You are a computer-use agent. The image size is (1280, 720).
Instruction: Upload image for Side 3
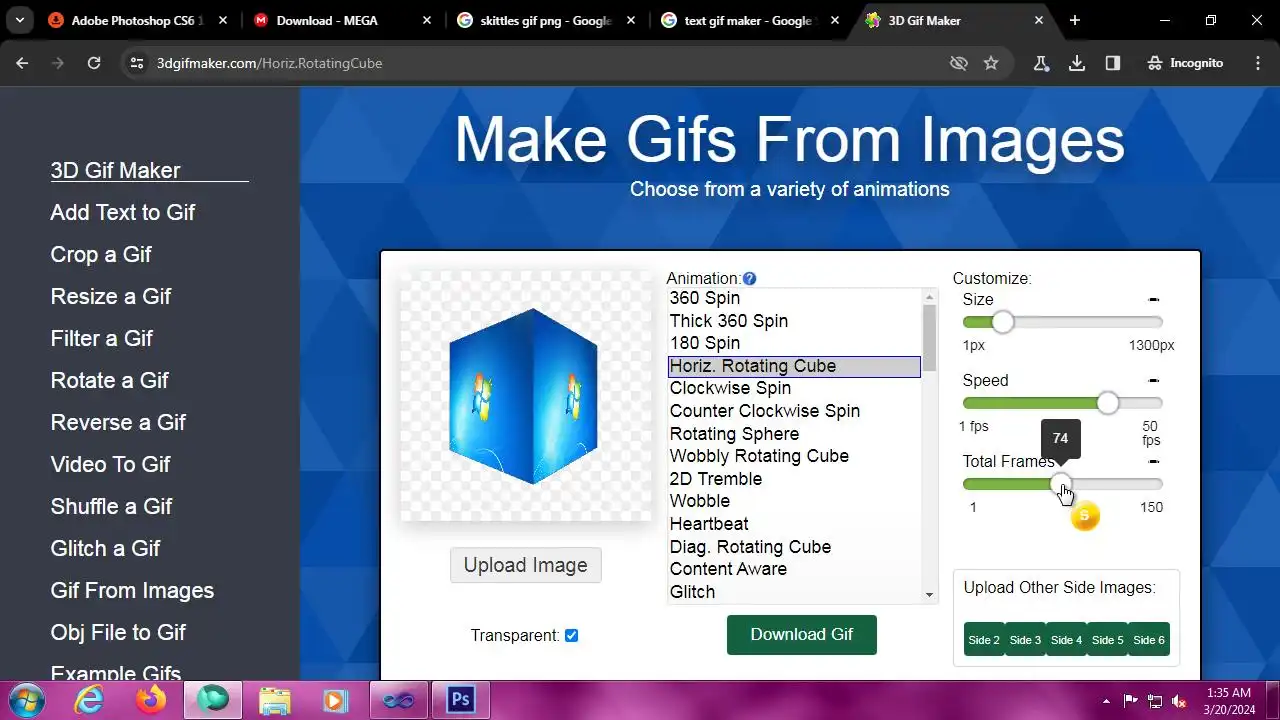click(x=1025, y=640)
